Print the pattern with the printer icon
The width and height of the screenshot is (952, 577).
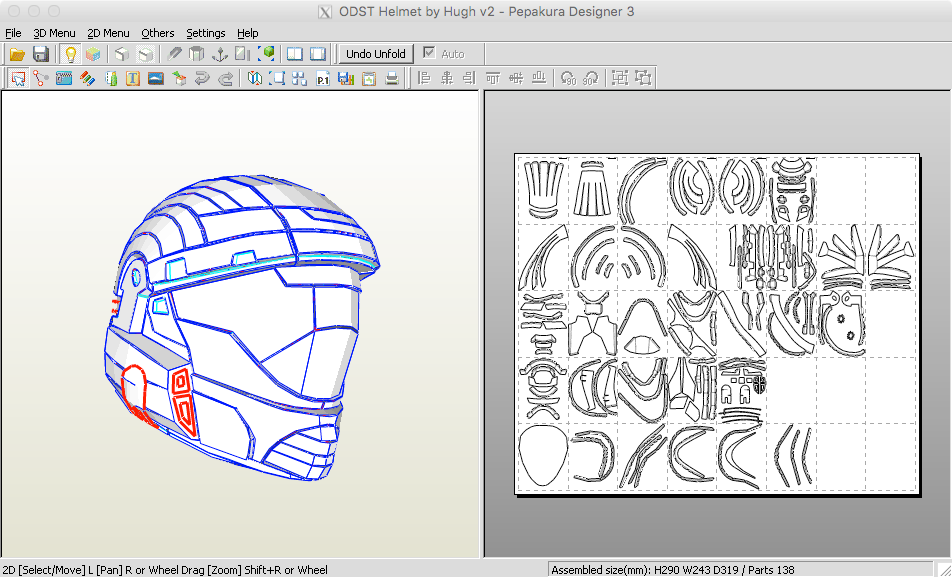click(x=392, y=78)
